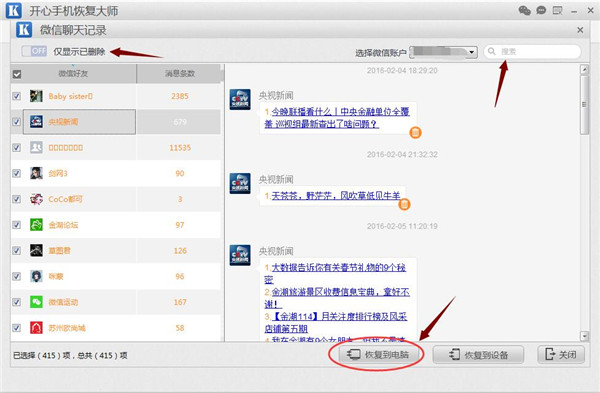Image resolution: width=600 pixels, height=393 pixels.
Task: Click the gray group avatar in 11535 row
Action: click(x=36, y=147)
